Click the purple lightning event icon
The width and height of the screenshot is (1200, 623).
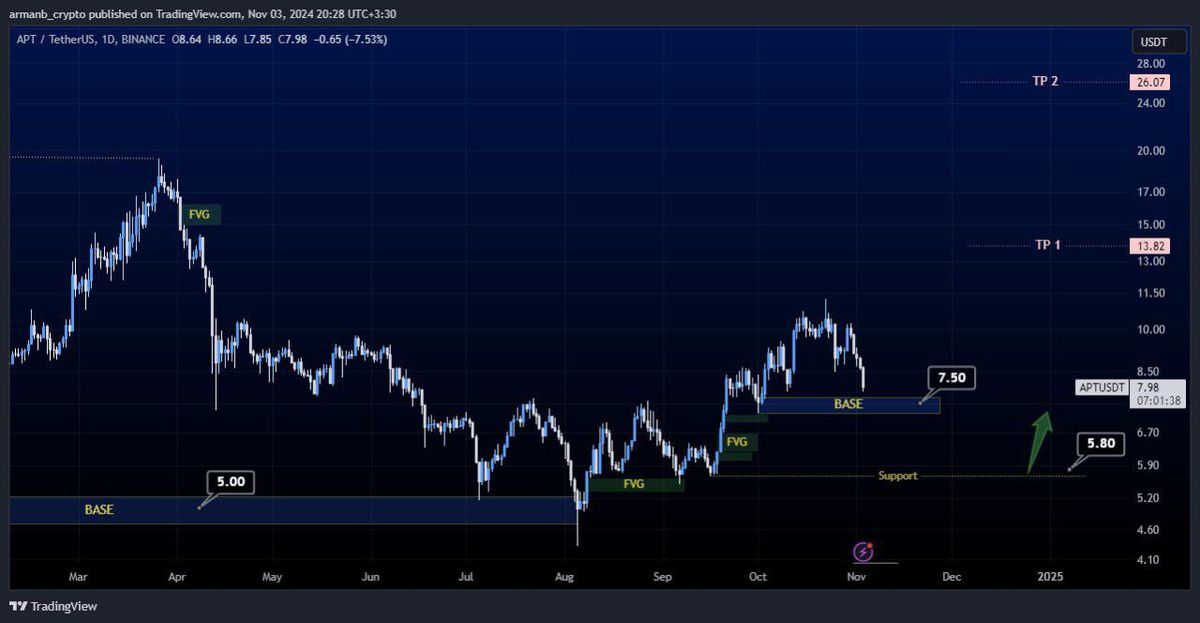pos(863,551)
